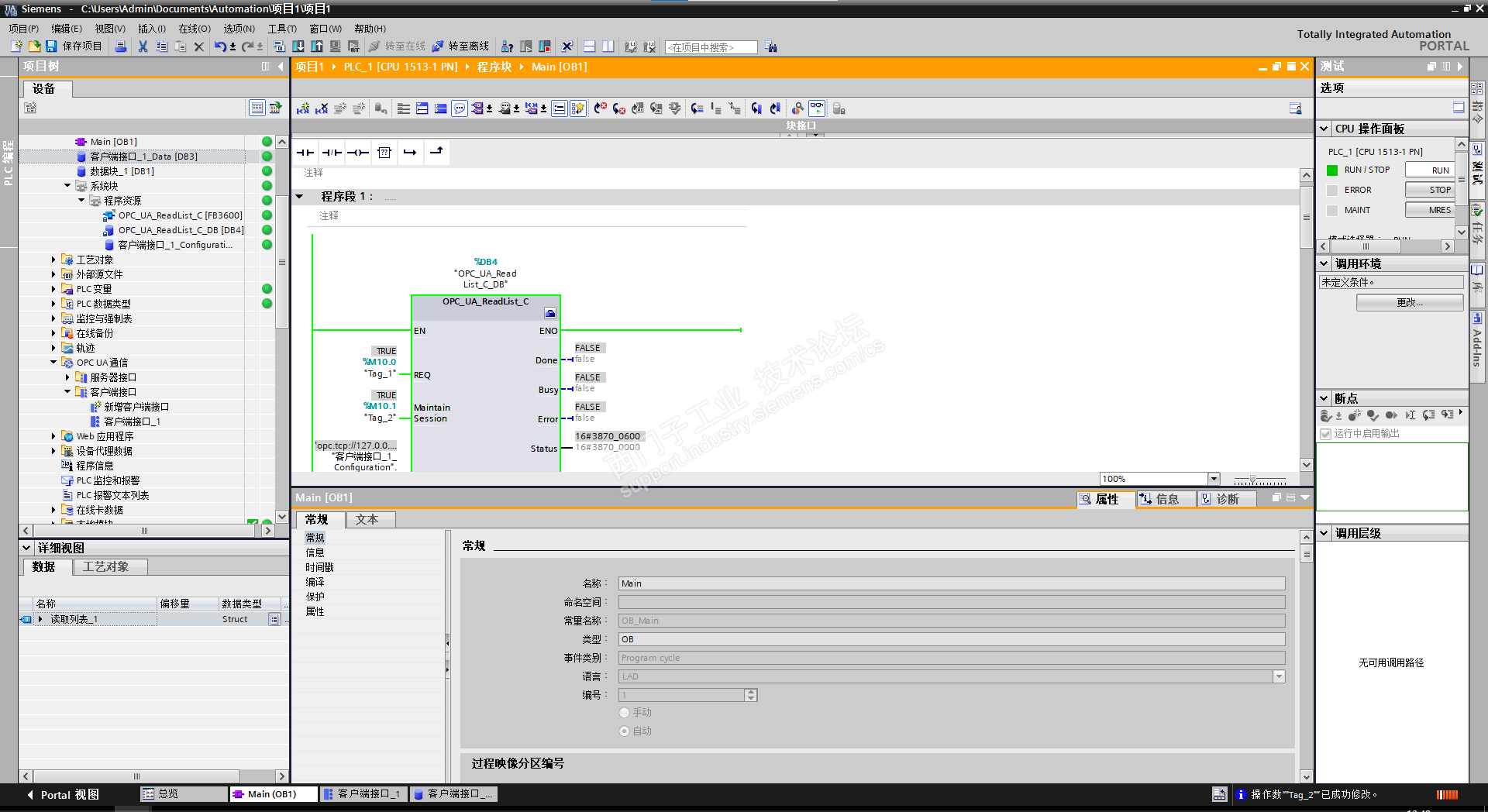Select 保护 in properties navigation
Screen dimensions: 1488x812
click(315, 597)
